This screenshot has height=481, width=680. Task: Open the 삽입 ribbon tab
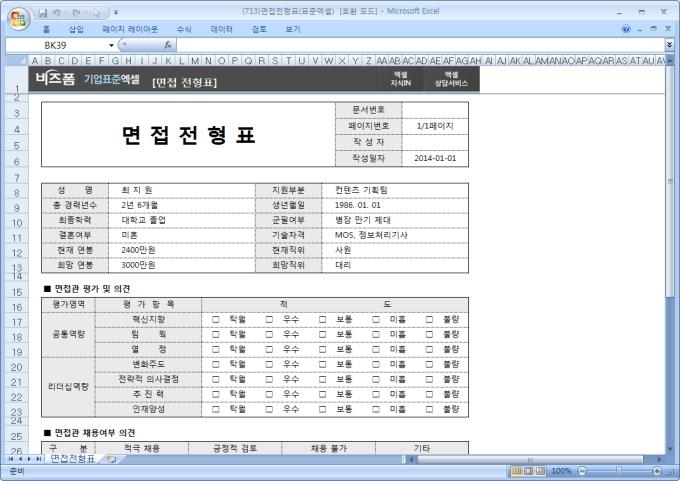[x=76, y=29]
